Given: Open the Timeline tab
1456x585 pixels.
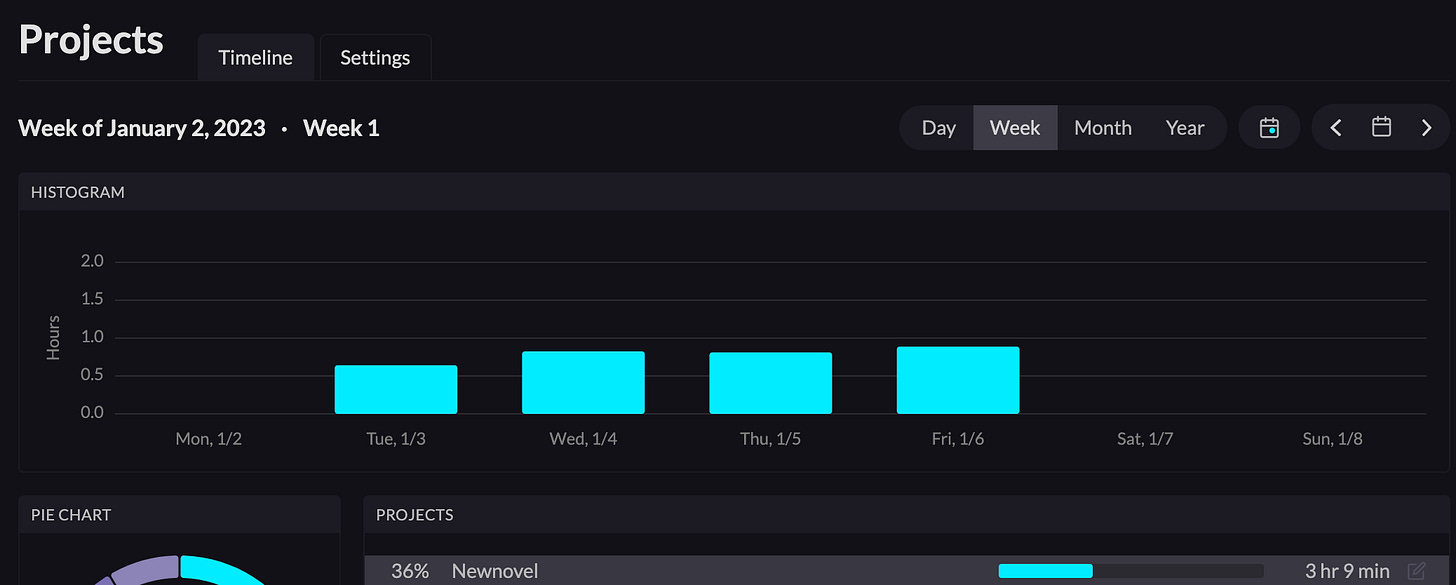Looking at the screenshot, I should pyautogui.click(x=256, y=57).
